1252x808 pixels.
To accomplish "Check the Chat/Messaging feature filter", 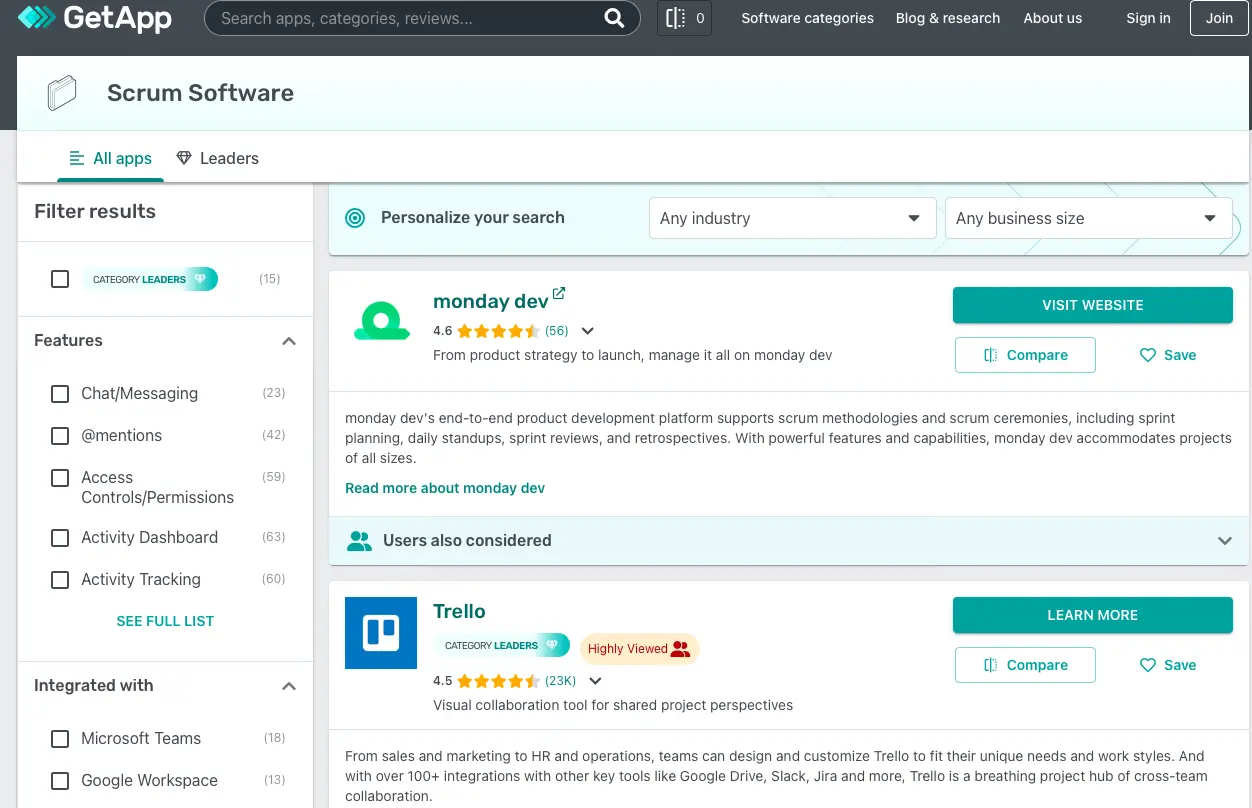I will [60, 394].
